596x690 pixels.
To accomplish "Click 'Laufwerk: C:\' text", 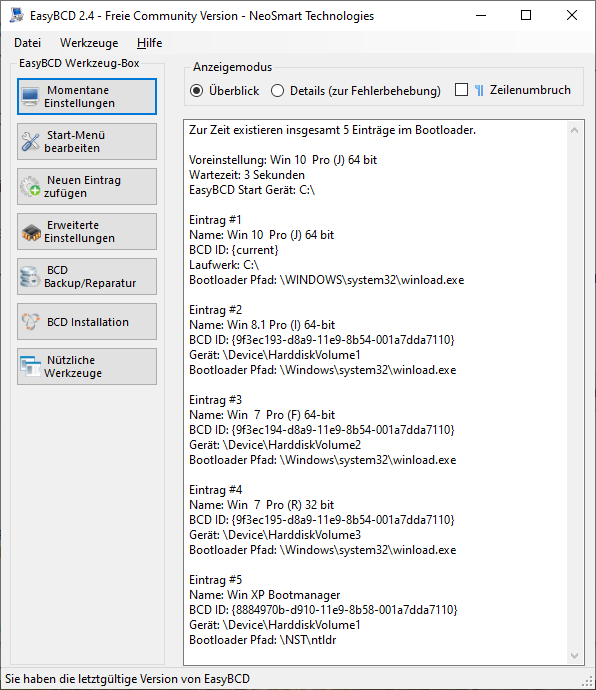I will 224,265.
